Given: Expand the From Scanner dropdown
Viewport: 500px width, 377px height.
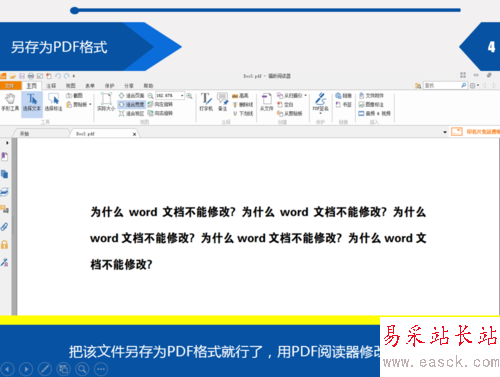Looking at the screenshot, I should click(305, 96).
